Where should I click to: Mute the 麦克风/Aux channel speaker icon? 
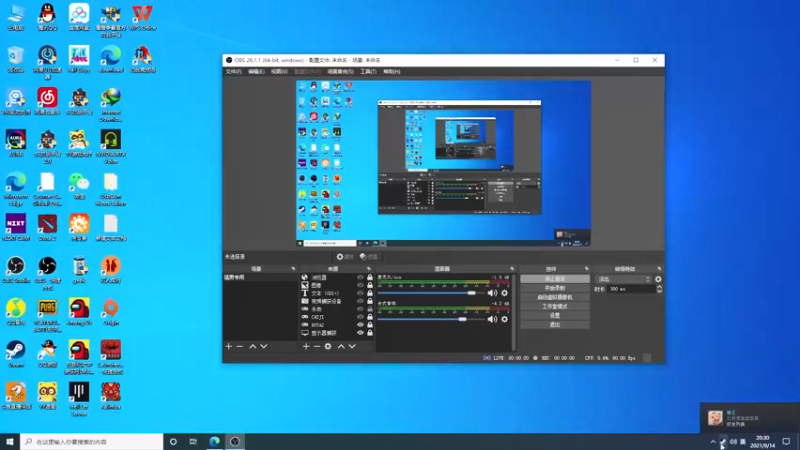tap(492, 293)
